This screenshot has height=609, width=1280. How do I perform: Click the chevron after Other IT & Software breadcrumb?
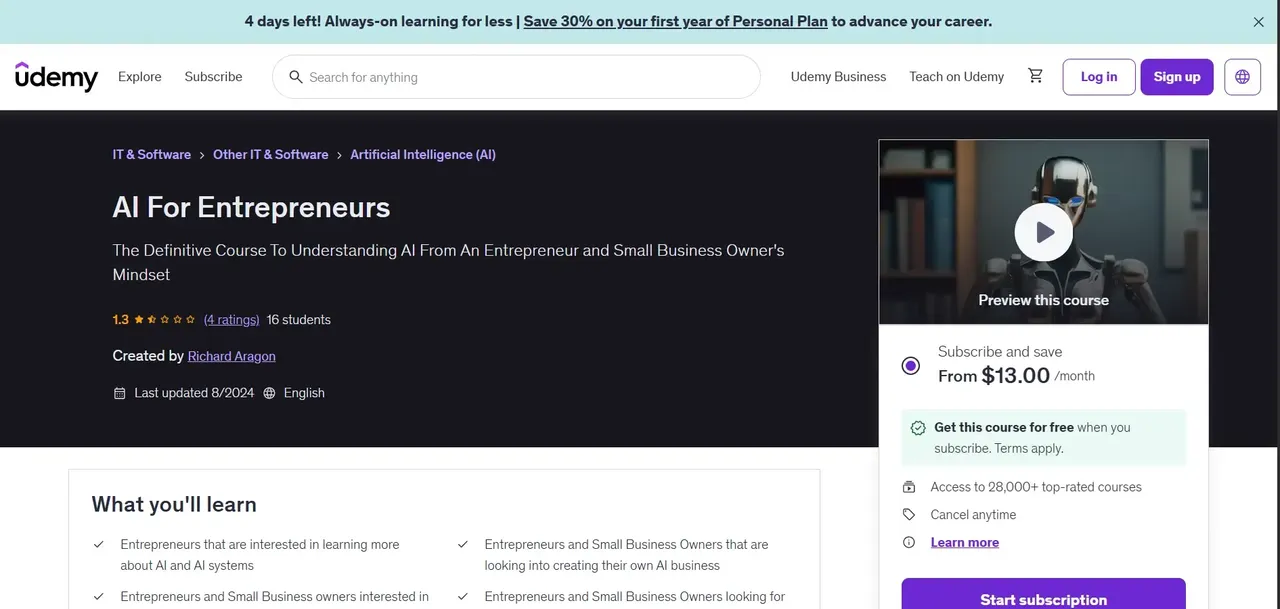click(340, 155)
